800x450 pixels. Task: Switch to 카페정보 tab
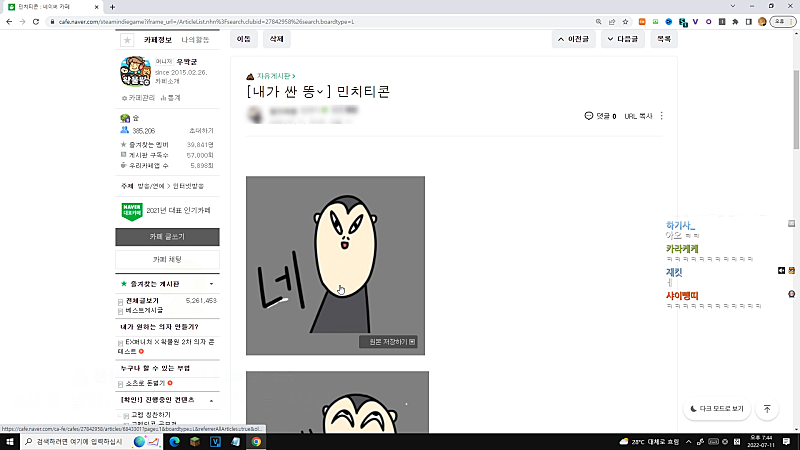coord(158,40)
